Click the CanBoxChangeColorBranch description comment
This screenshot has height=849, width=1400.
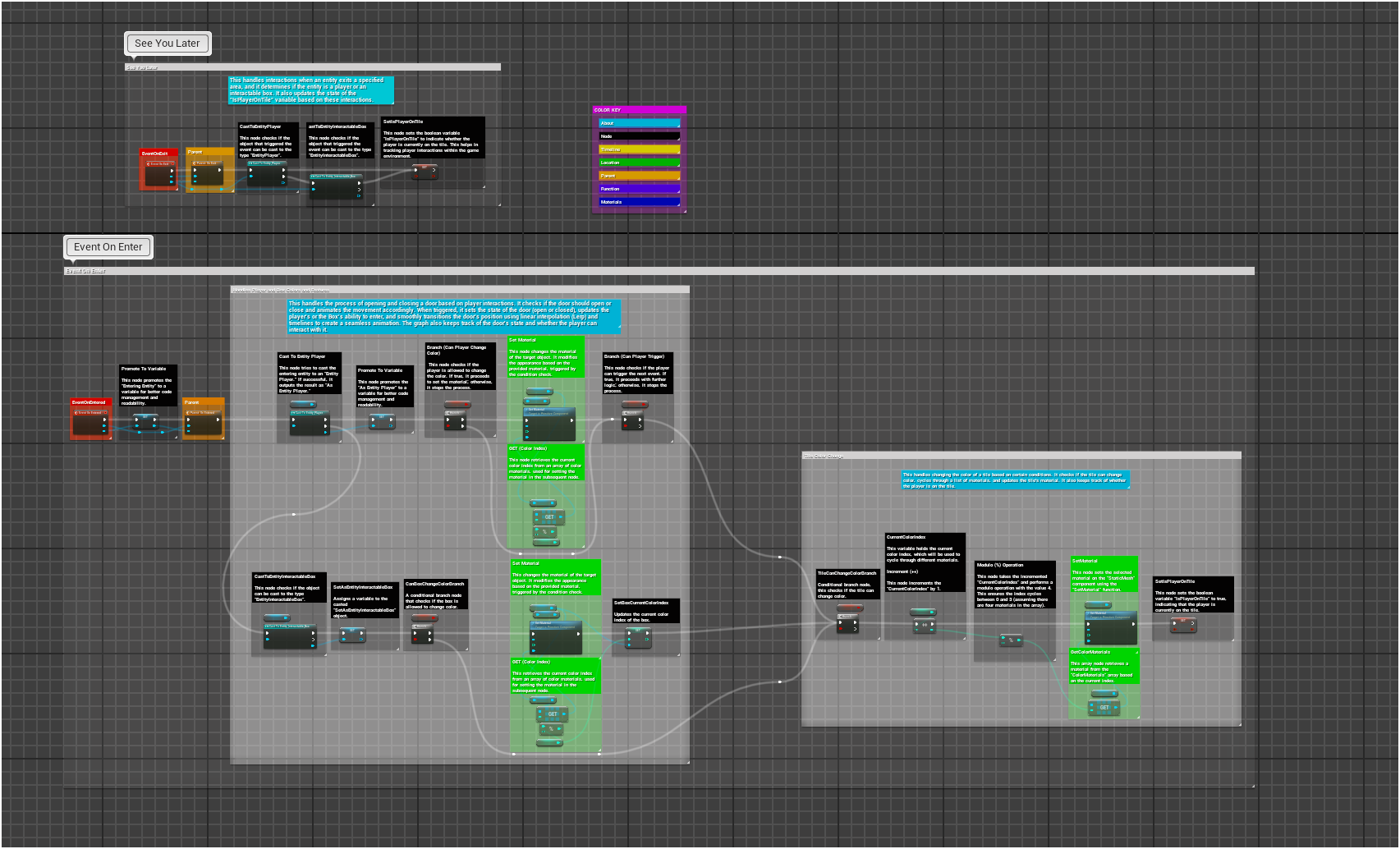click(x=436, y=594)
